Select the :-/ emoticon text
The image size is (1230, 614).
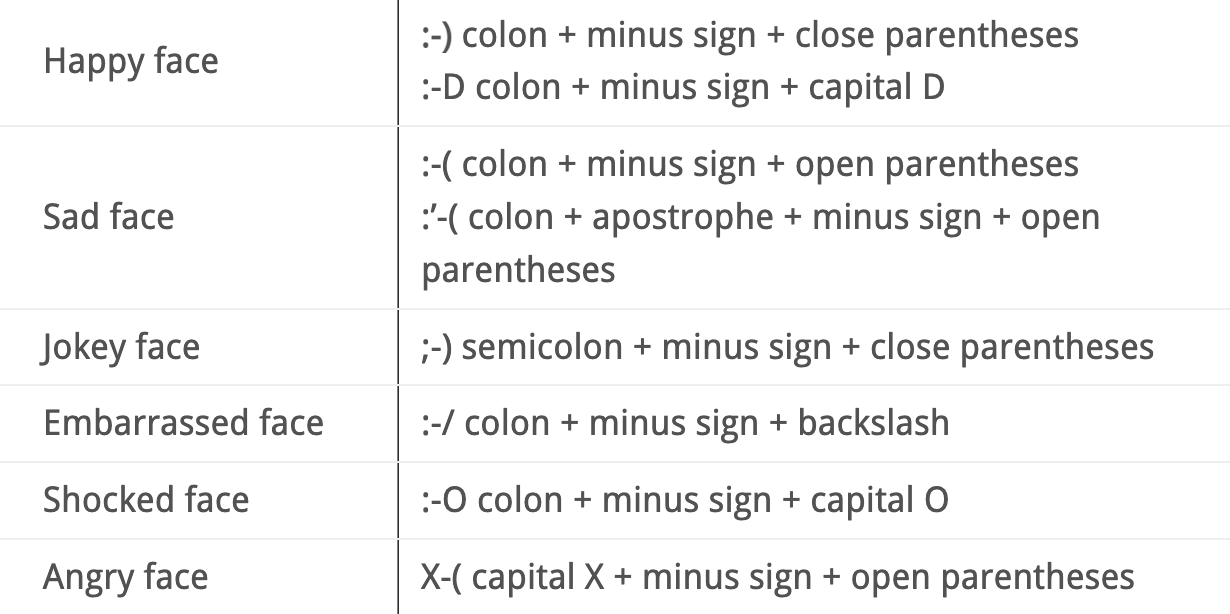tap(438, 423)
